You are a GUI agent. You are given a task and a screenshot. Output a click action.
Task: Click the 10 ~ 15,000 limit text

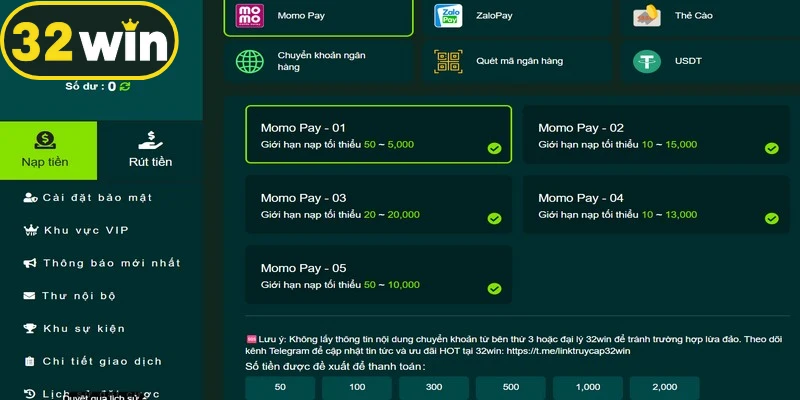[x=669, y=145]
